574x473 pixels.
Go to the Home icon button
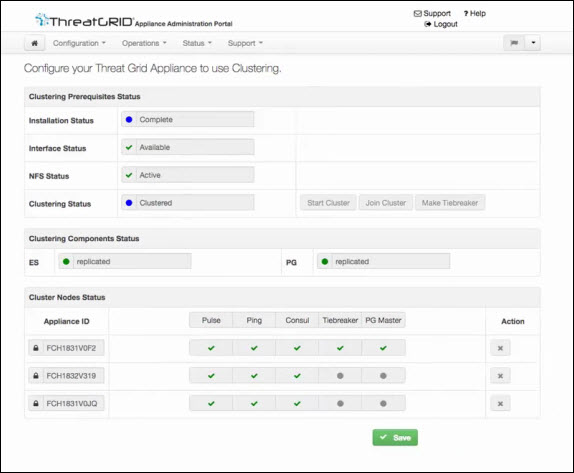tap(34, 43)
